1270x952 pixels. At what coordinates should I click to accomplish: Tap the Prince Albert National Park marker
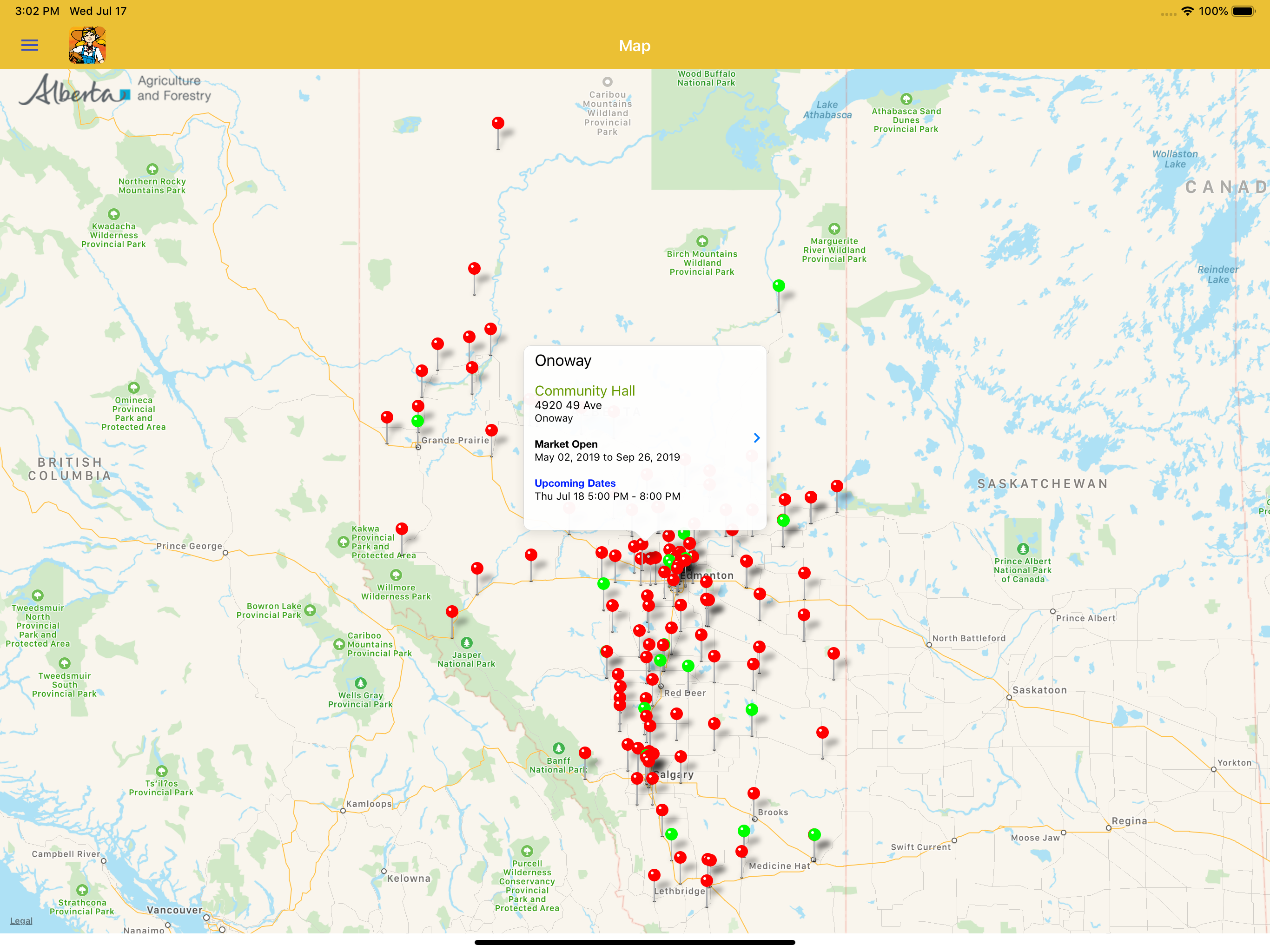(1023, 549)
